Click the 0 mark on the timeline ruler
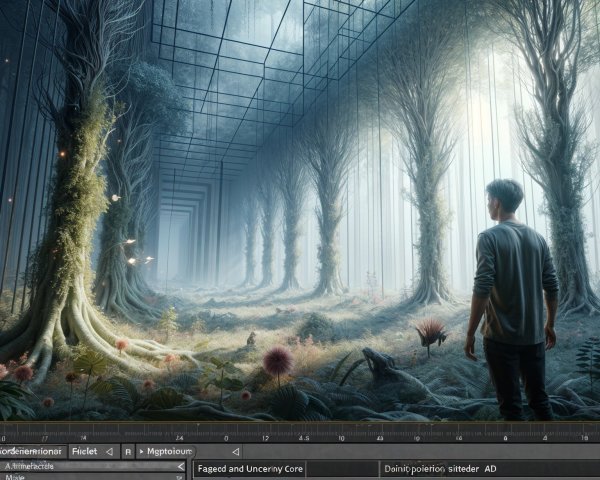The width and height of the screenshot is (600, 480). point(226,437)
